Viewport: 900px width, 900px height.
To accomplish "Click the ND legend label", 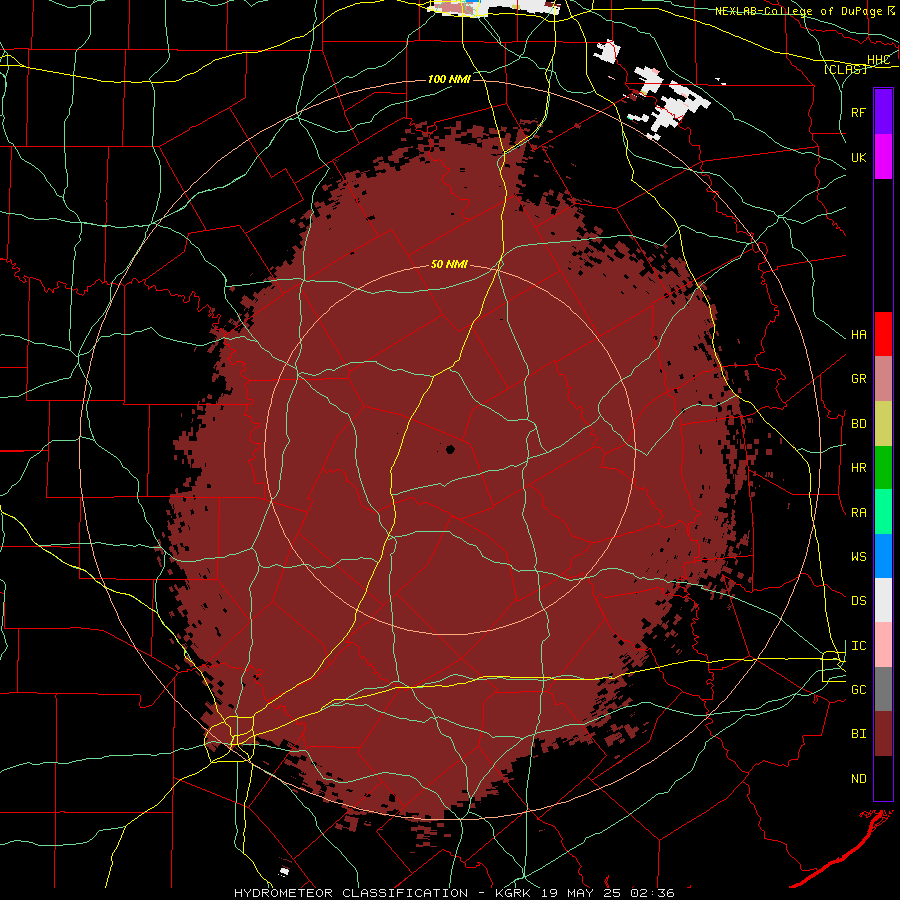I will 858,779.
